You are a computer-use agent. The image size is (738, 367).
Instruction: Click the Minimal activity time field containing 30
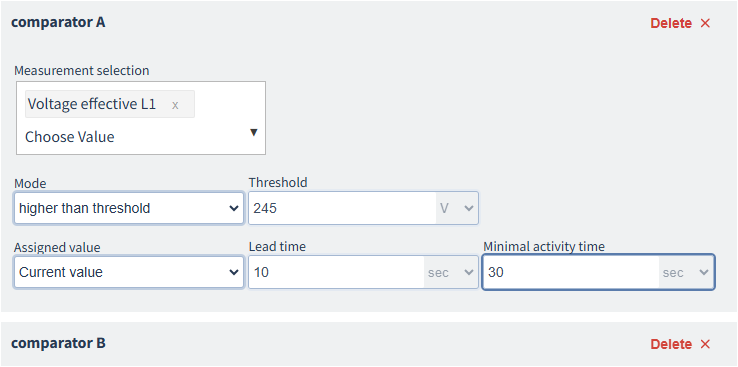(x=571, y=272)
